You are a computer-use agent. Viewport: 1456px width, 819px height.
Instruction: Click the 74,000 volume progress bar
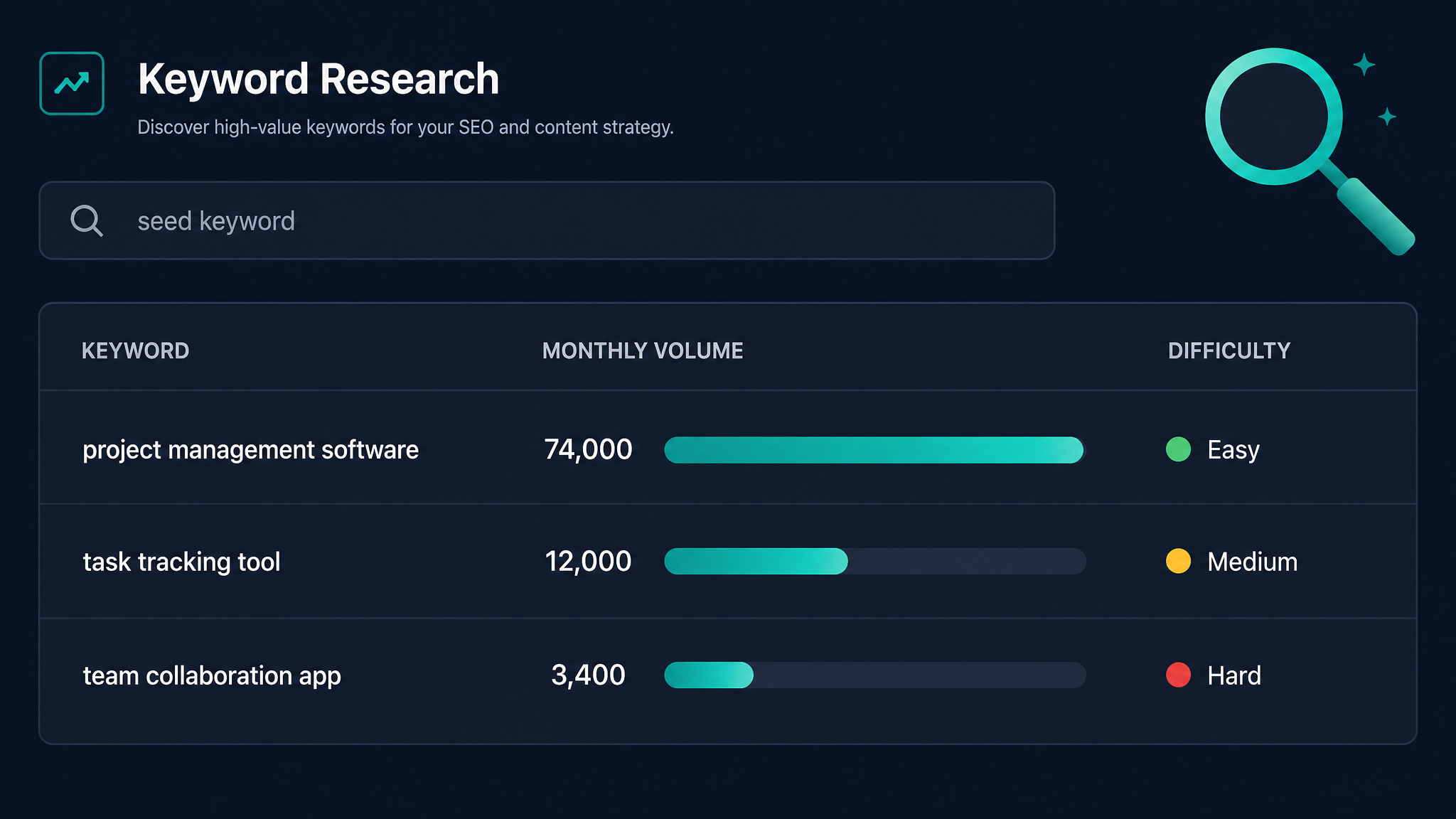pyautogui.click(x=875, y=450)
